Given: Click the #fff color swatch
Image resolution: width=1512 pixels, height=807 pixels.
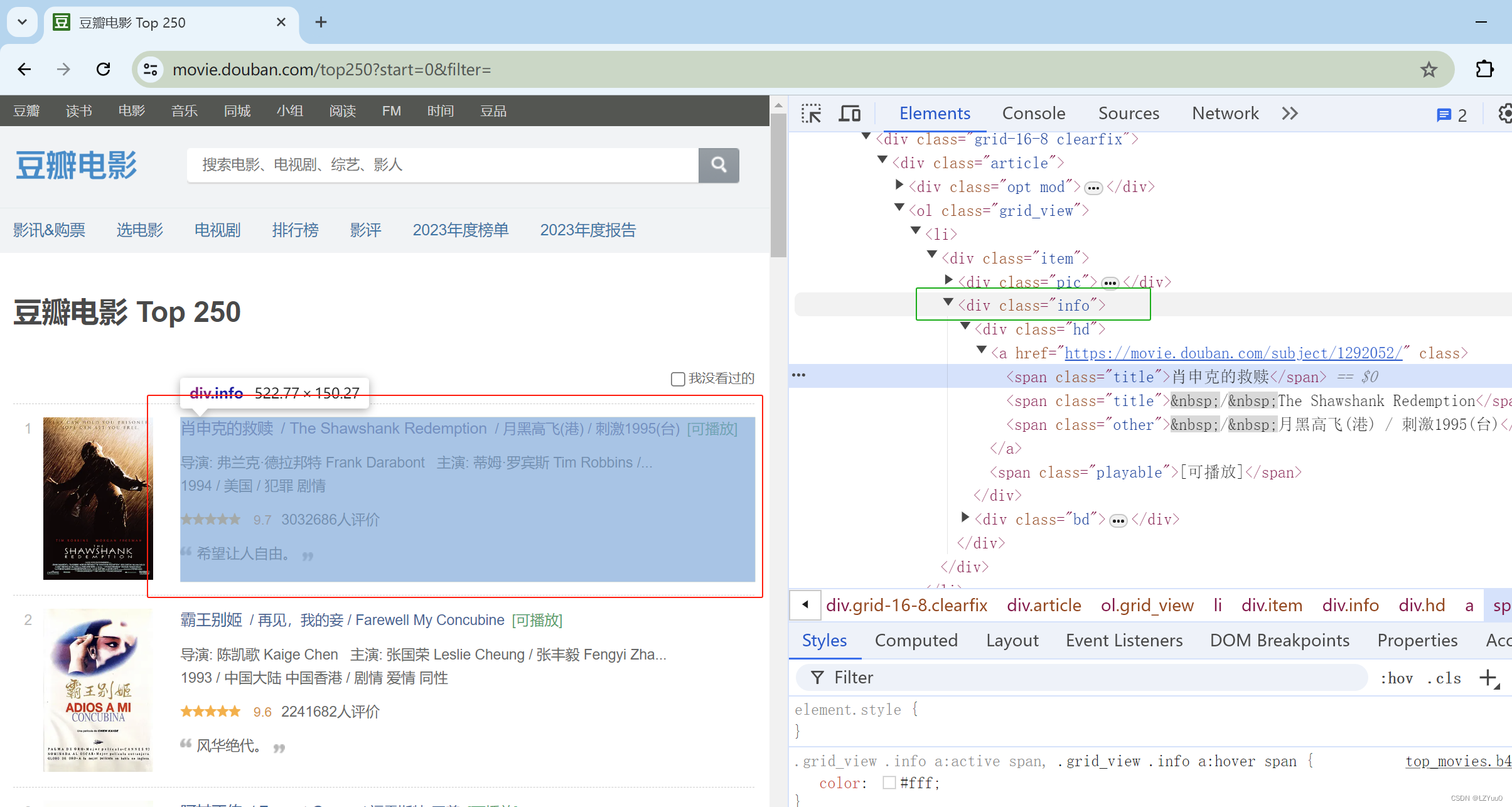Looking at the screenshot, I should click(x=889, y=783).
